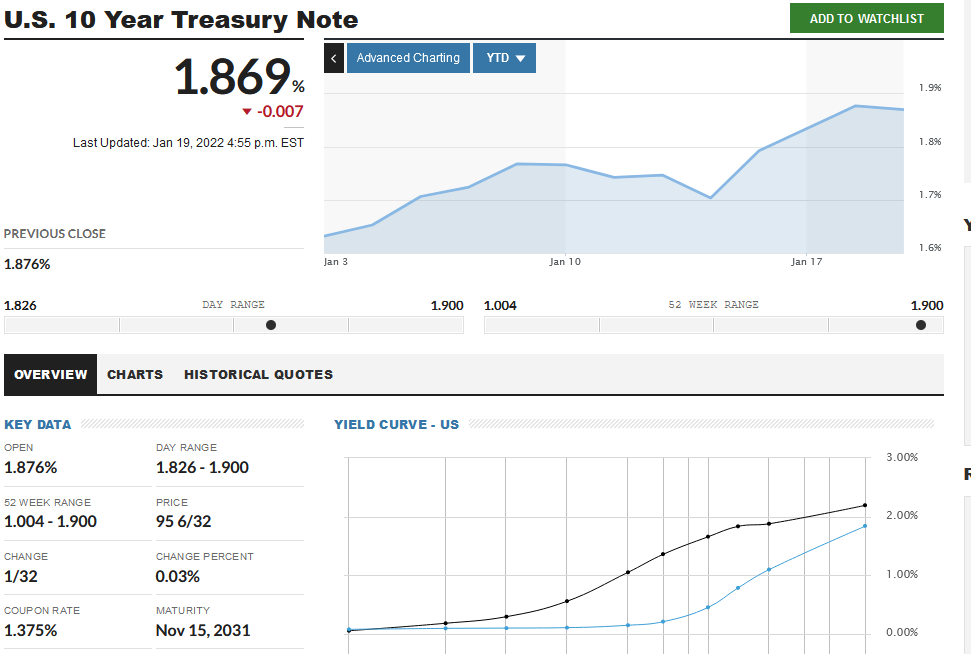Click the last blue point on yield curve
This screenshot has height=654, width=971.
point(865,526)
